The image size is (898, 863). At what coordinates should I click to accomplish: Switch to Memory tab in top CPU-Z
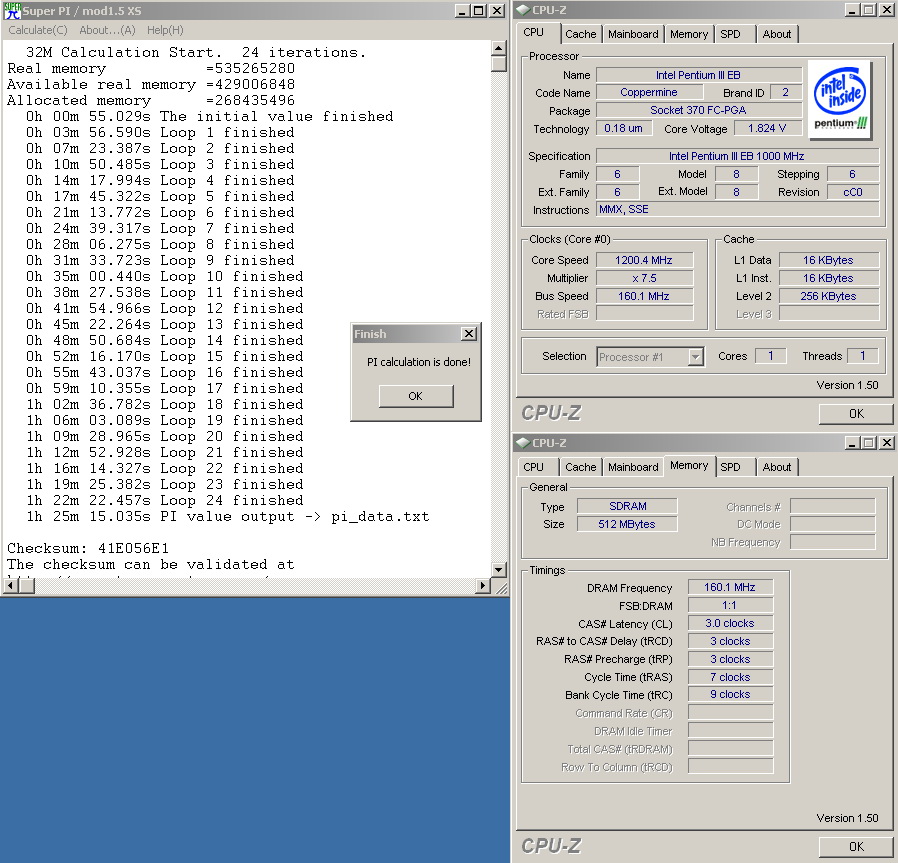[689, 34]
